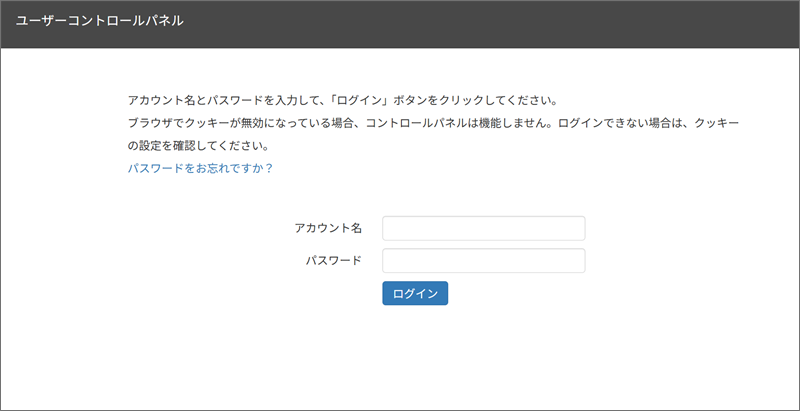Focus the パスワード input field
The height and width of the screenshot is (411, 800).
484,261
